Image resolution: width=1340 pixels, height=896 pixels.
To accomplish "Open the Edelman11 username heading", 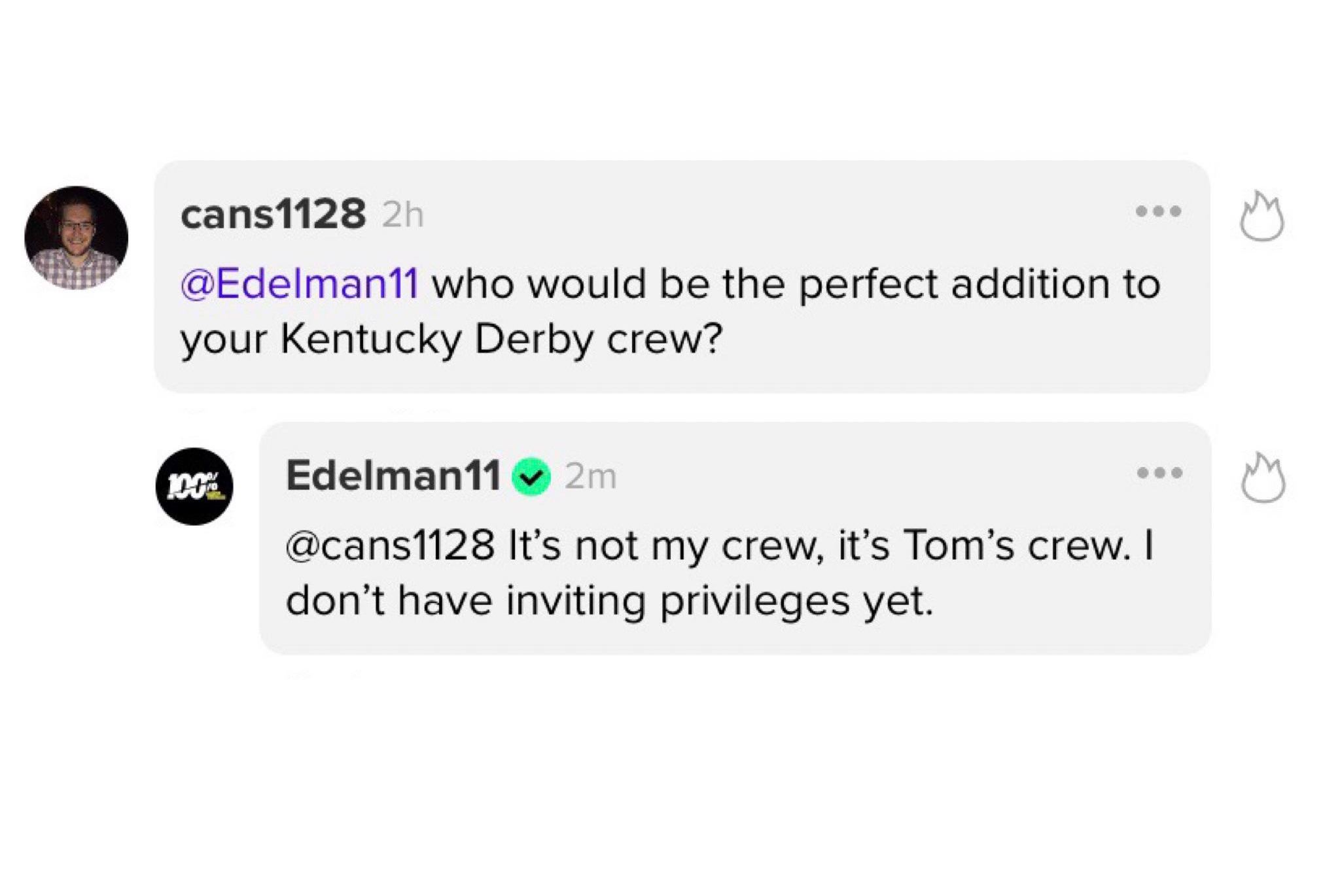I will coord(393,475).
